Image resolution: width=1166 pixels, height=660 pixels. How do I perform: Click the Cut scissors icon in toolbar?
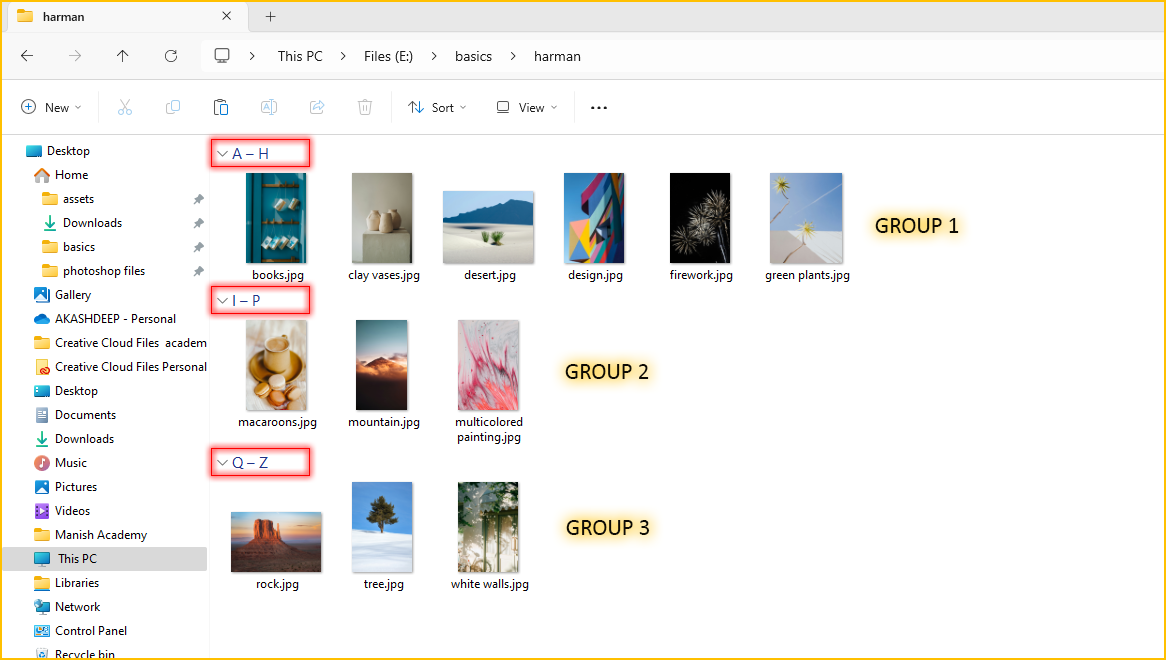tap(125, 107)
